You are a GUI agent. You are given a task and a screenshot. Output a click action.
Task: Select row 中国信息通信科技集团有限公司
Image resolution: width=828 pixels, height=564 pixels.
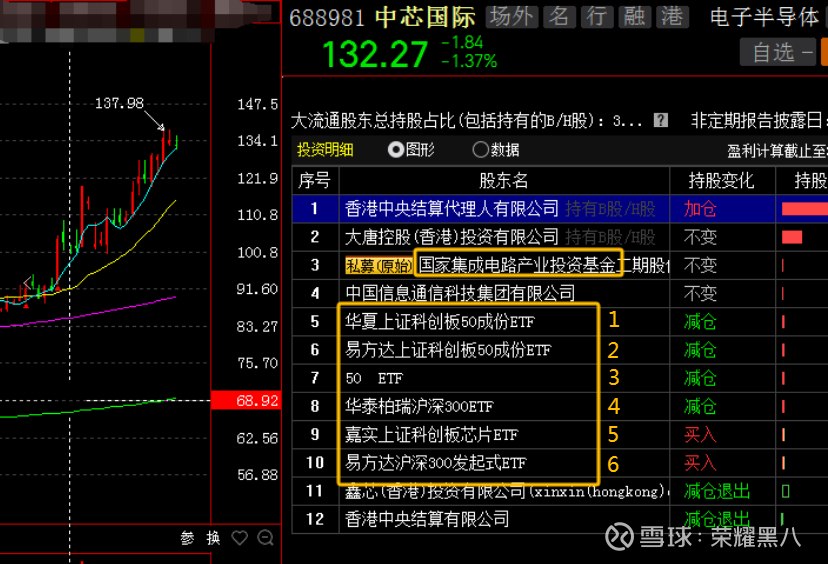coord(560,294)
